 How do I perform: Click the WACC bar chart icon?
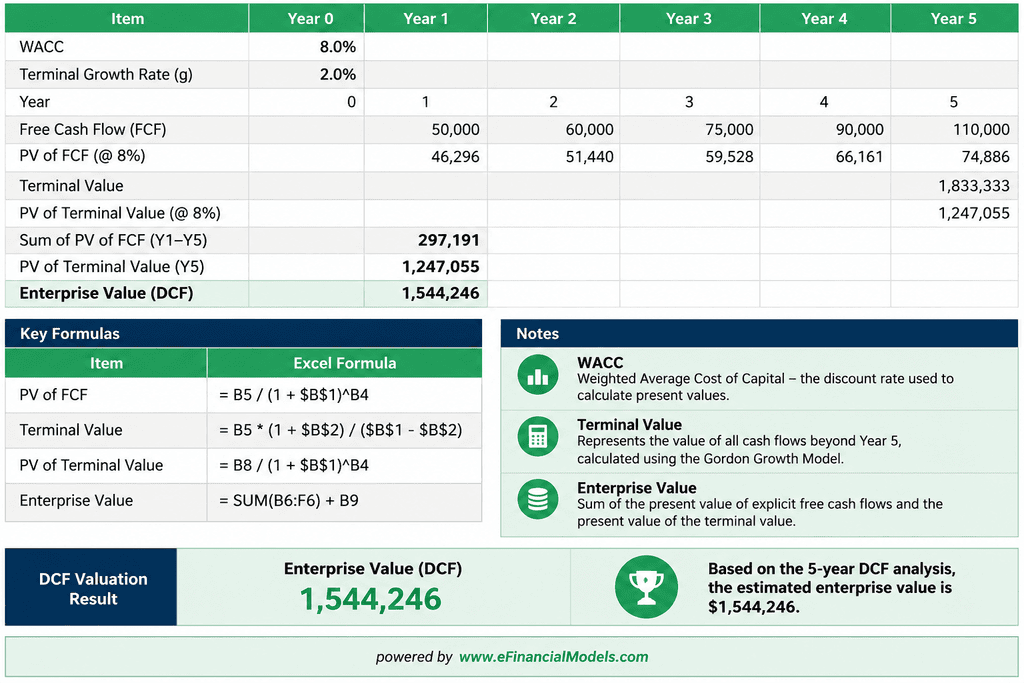(x=537, y=375)
